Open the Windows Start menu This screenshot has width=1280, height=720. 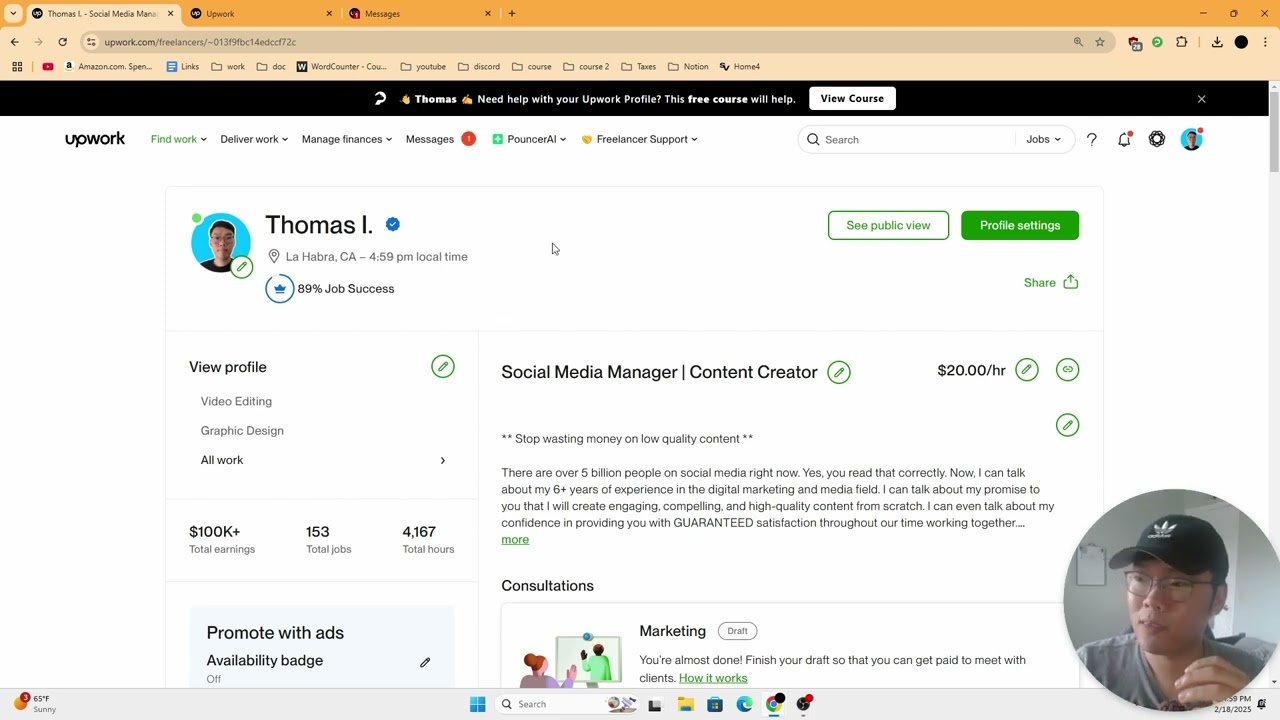477,704
